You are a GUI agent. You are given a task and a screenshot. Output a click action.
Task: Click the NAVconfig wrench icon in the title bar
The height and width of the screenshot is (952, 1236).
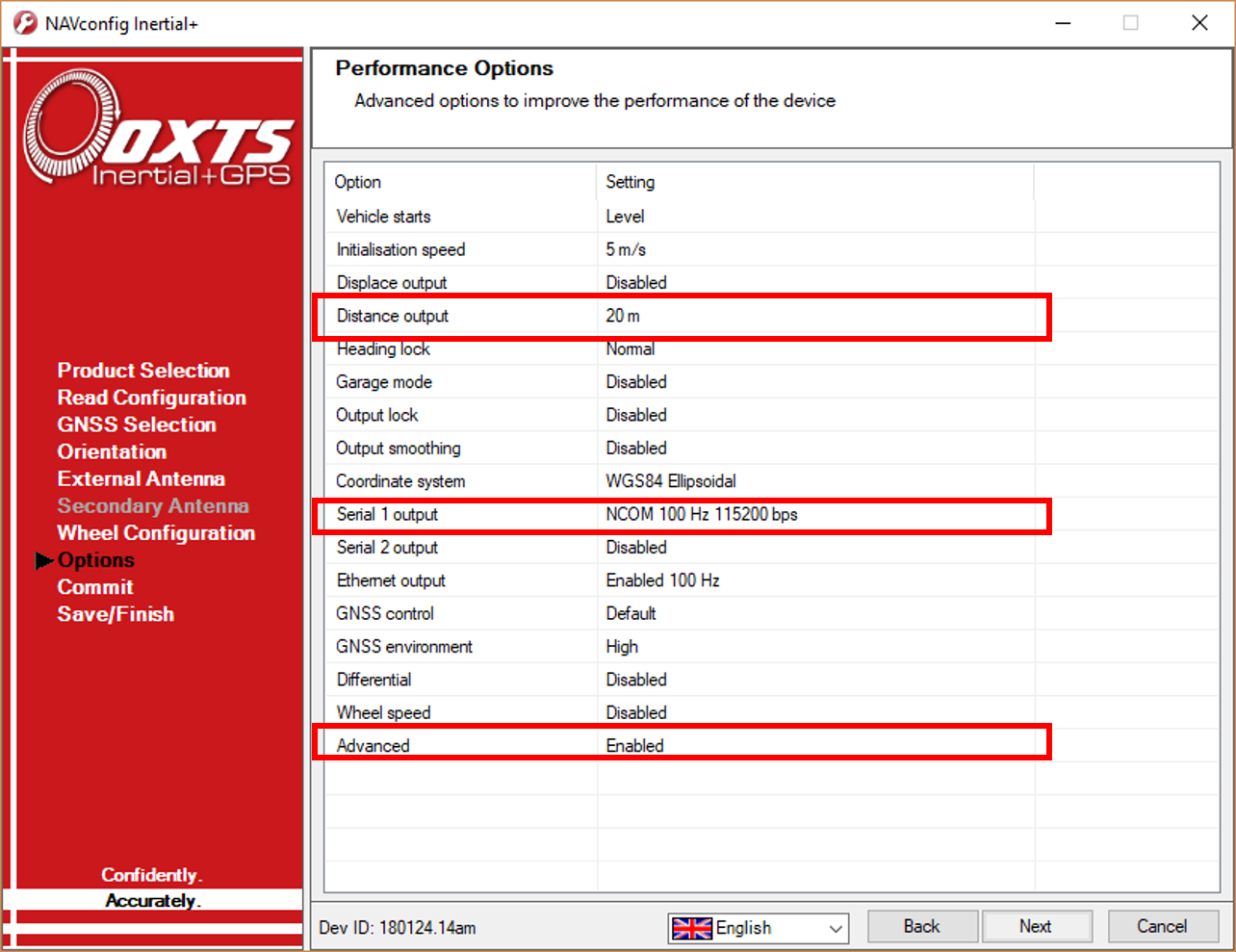(24, 22)
